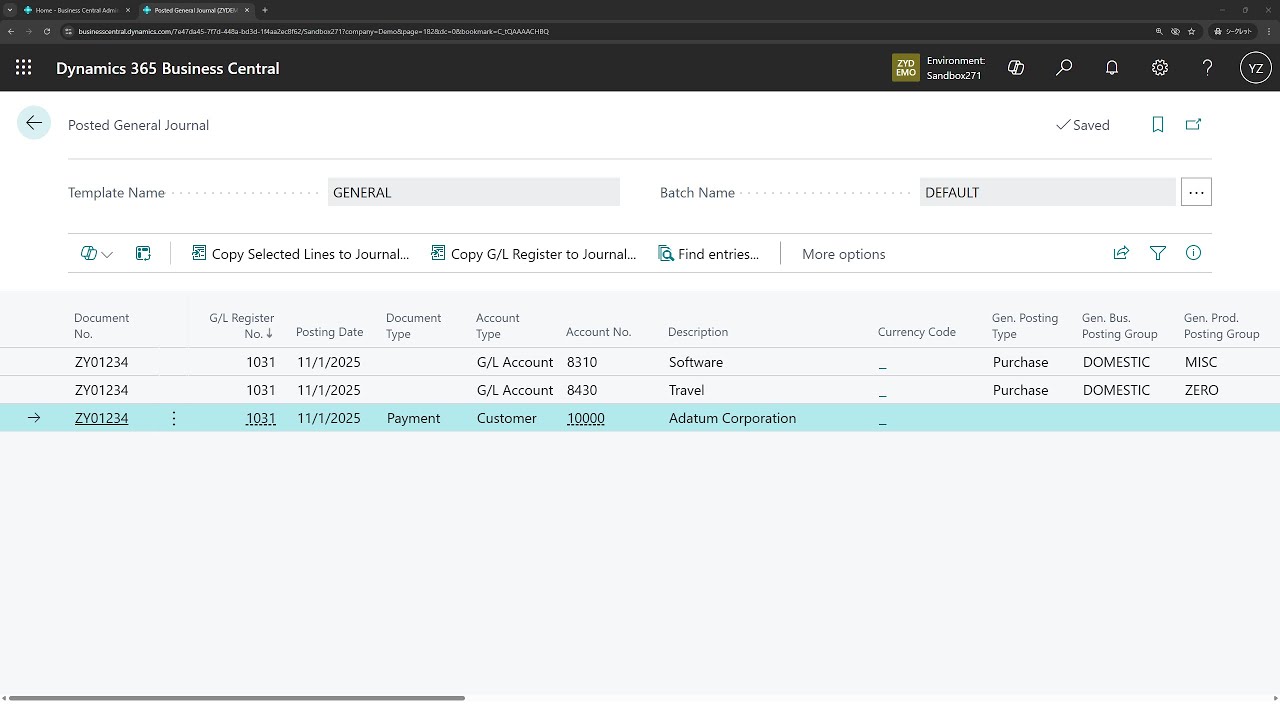
Task: Expand the Copilot action dropdown arrow
Action: tap(107, 255)
